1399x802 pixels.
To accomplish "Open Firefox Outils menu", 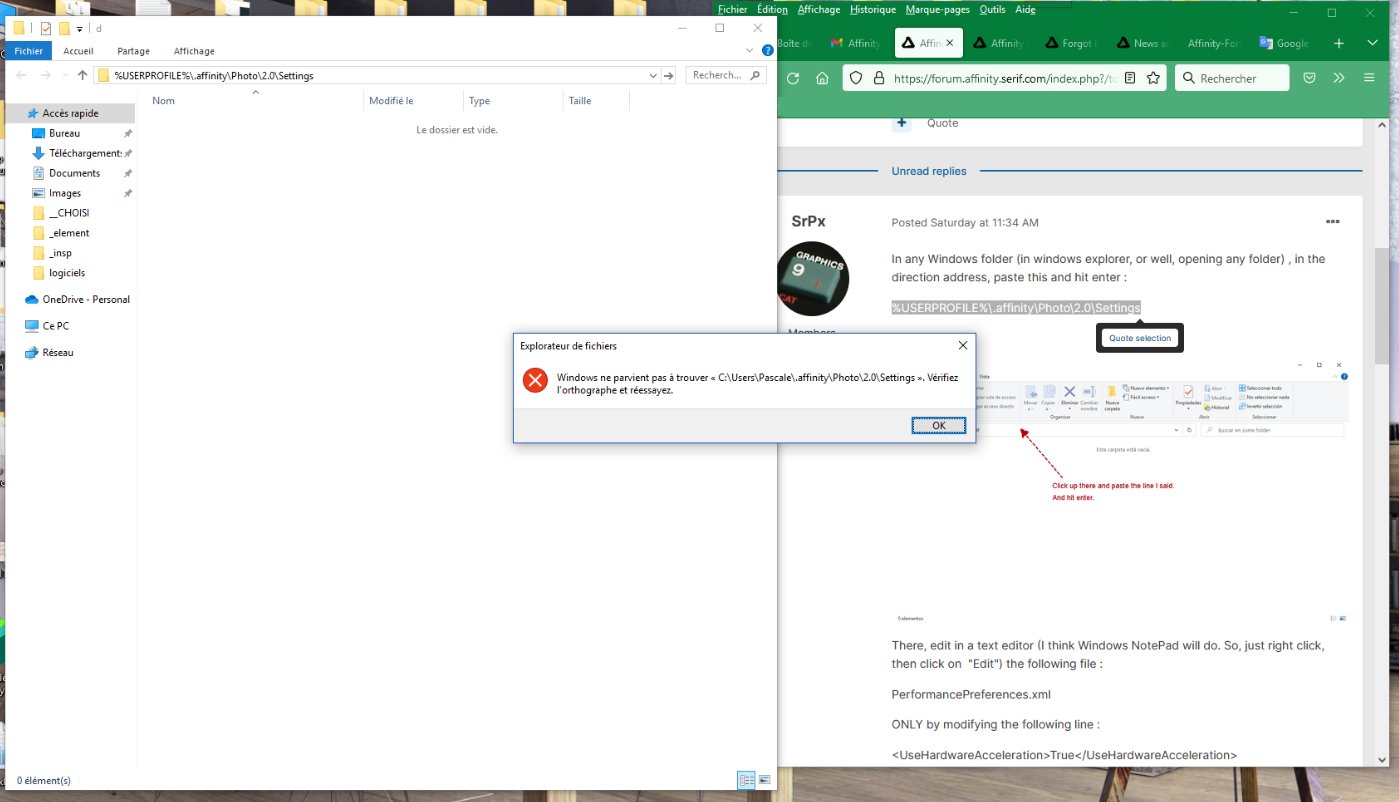I will click(993, 10).
